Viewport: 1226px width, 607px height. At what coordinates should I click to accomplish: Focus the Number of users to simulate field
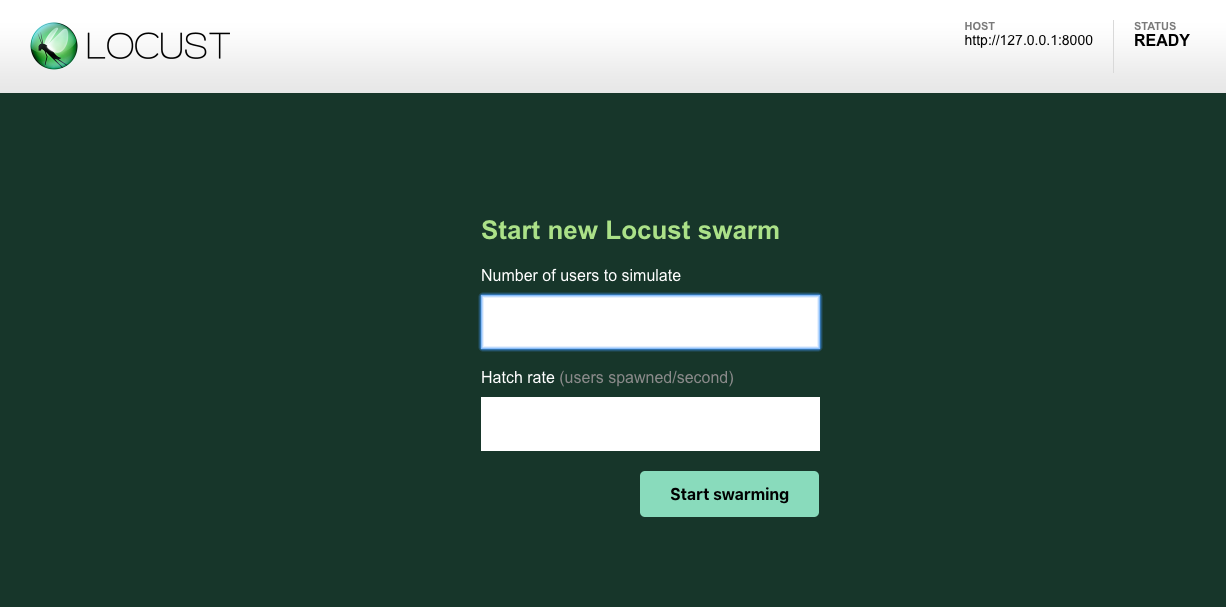tap(650, 321)
